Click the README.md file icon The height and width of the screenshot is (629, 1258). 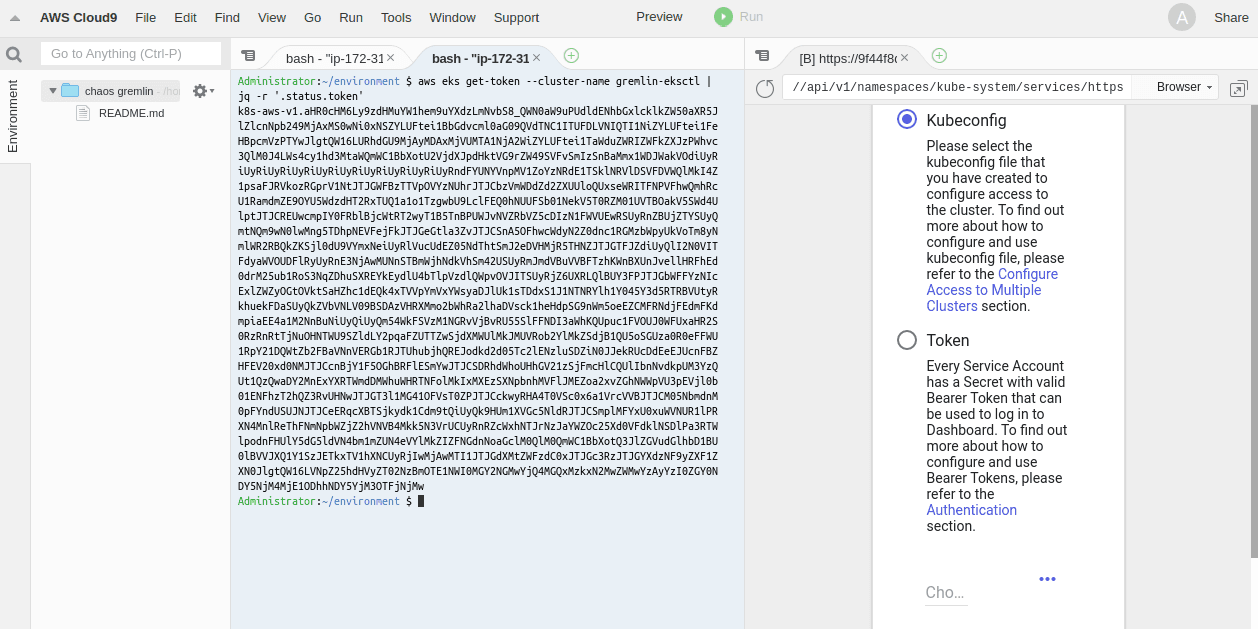pyautogui.click(x=83, y=113)
